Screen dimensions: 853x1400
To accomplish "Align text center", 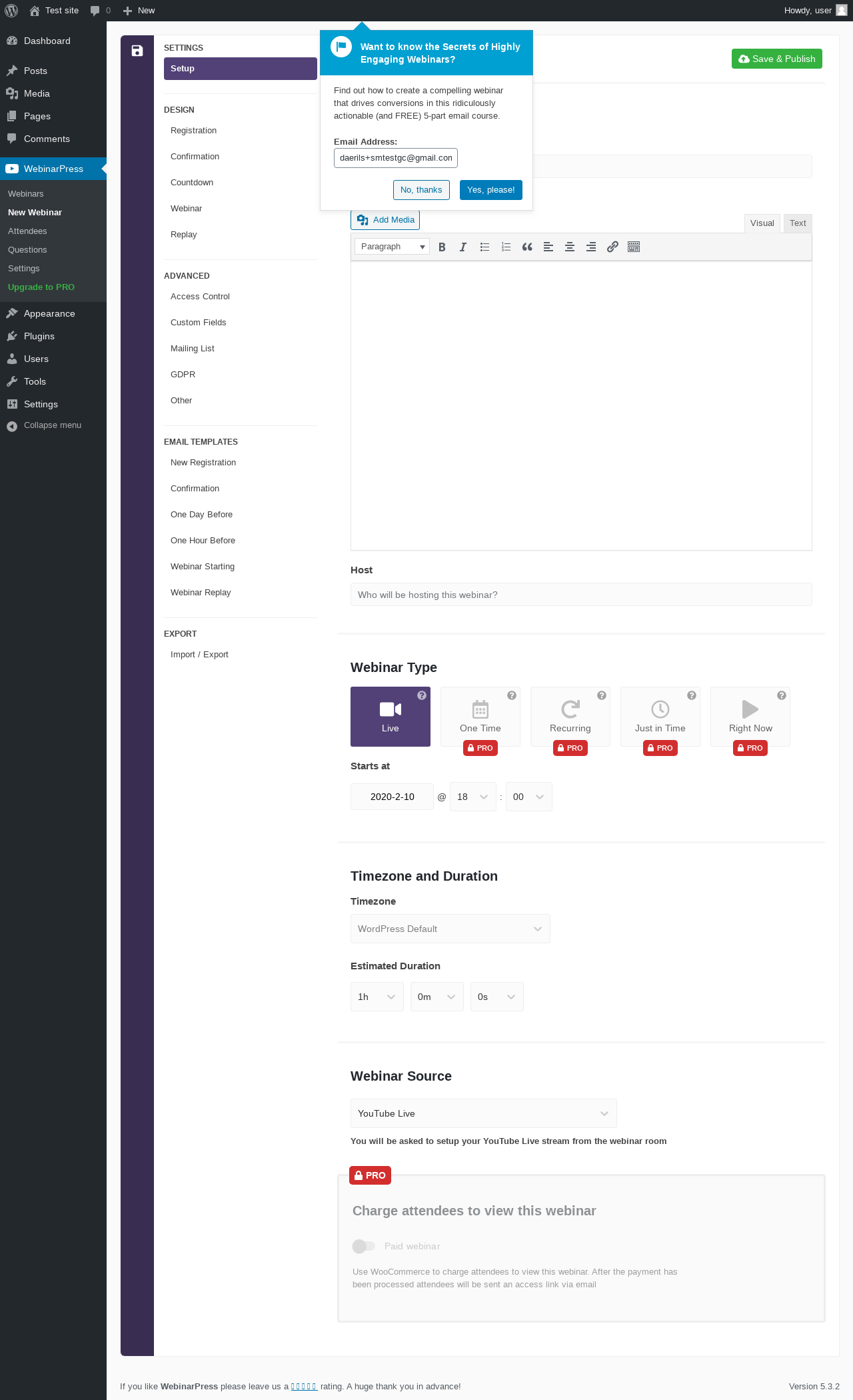I will tap(570, 247).
